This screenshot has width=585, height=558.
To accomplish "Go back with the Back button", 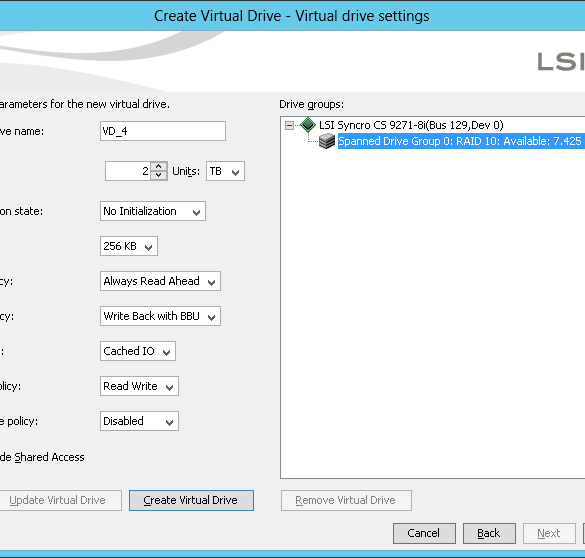I will point(489,533).
